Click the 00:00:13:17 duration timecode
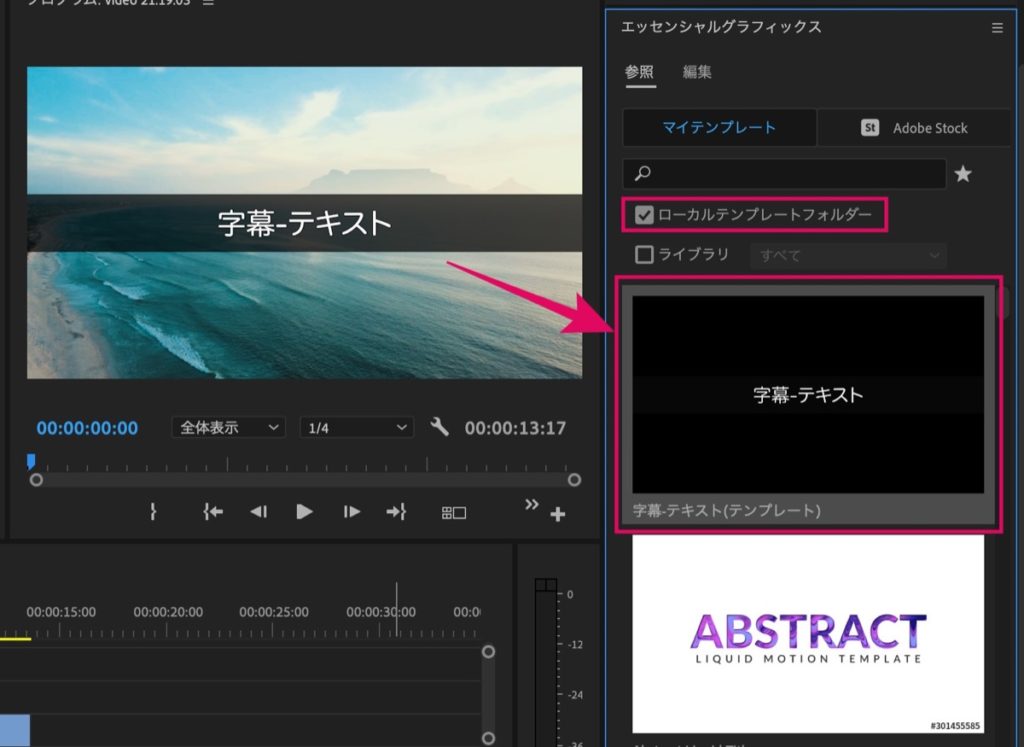 (515, 428)
